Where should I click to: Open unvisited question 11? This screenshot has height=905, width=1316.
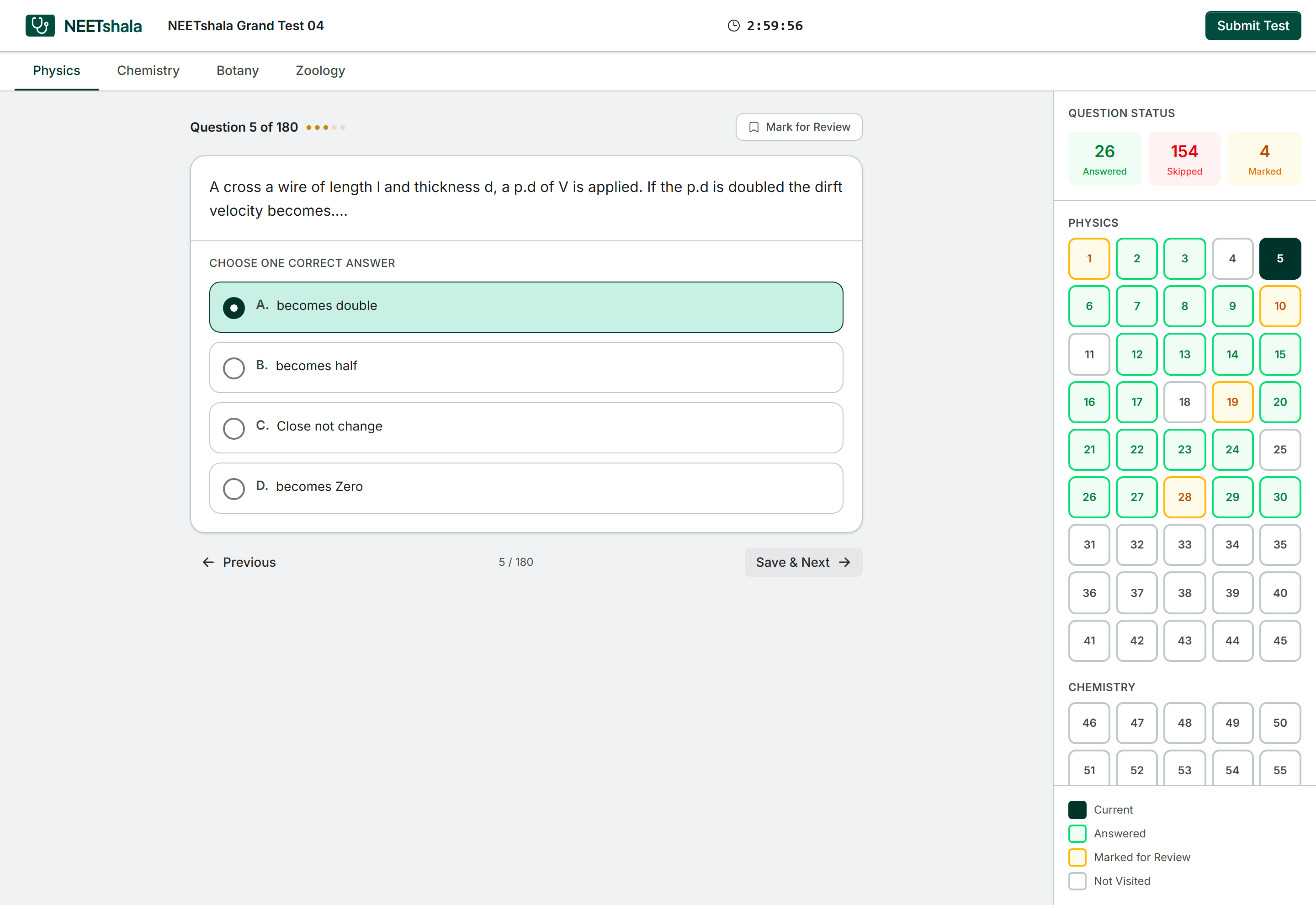pos(1089,354)
